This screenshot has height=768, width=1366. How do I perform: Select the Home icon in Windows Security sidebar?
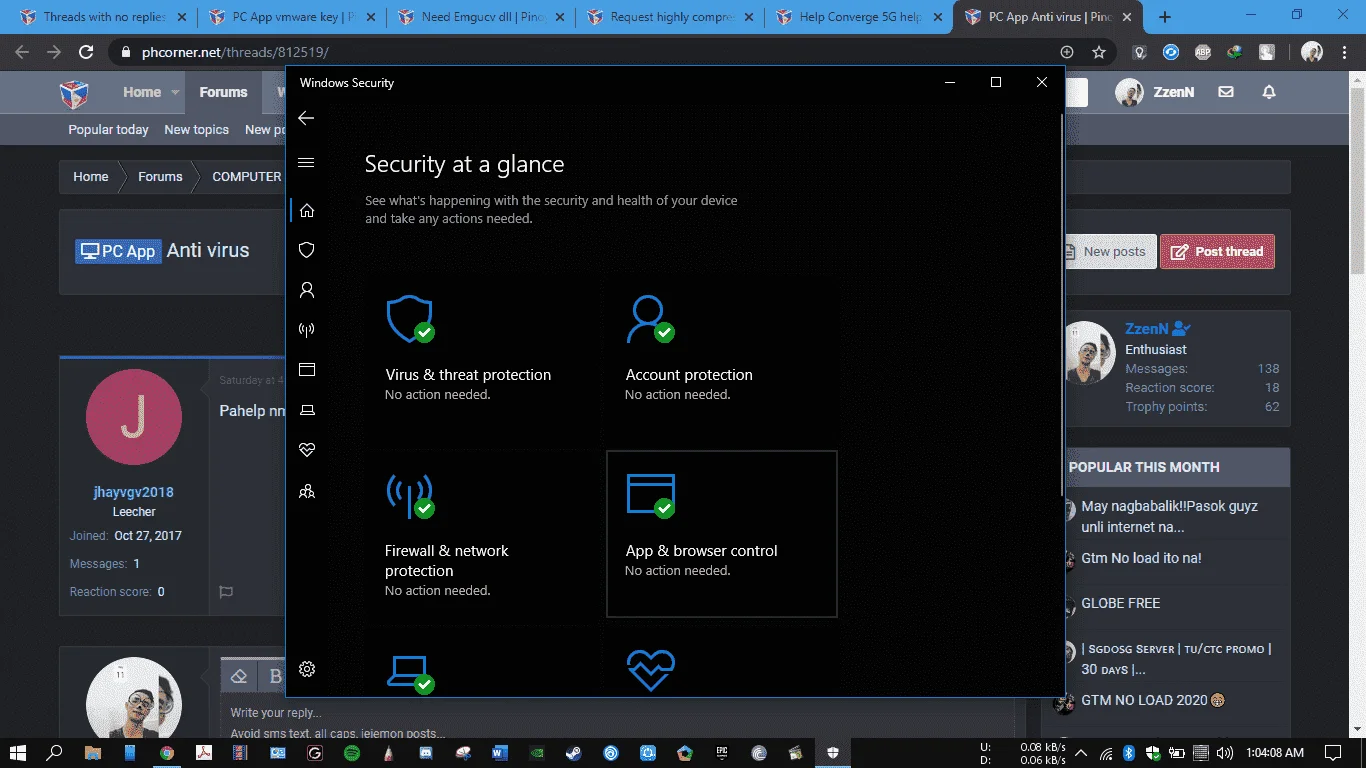(307, 210)
